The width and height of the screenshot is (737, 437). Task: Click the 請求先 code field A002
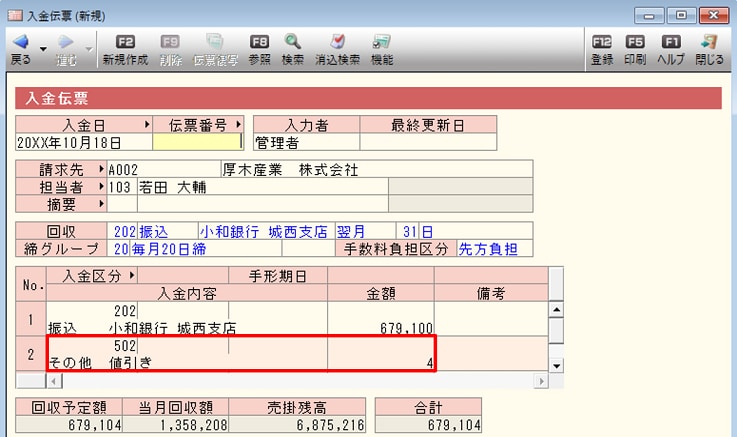164,169
